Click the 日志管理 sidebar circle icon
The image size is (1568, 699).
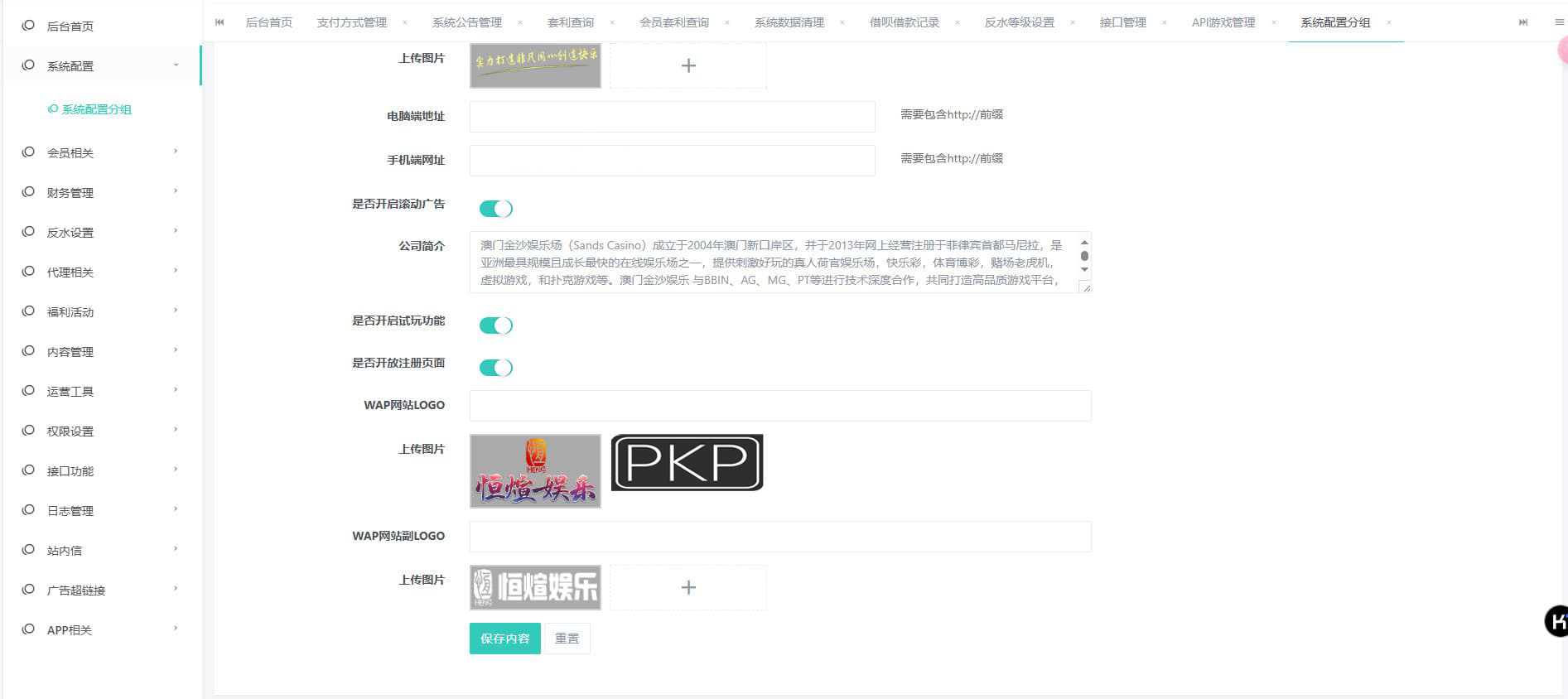(28, 510)
